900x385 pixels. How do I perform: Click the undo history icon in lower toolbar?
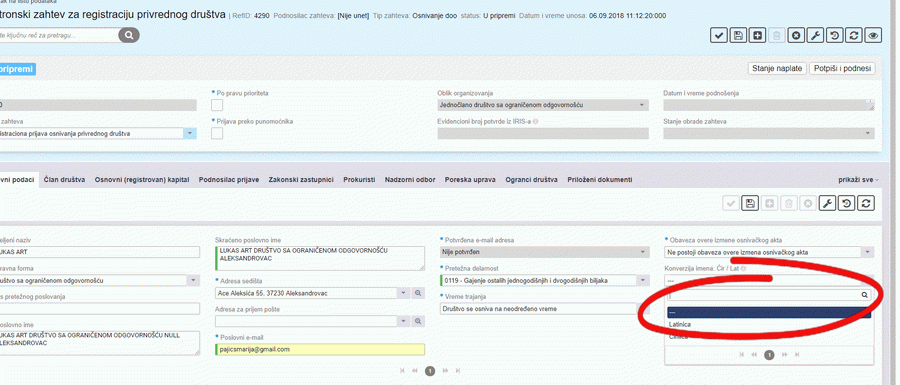coord(847,203)
